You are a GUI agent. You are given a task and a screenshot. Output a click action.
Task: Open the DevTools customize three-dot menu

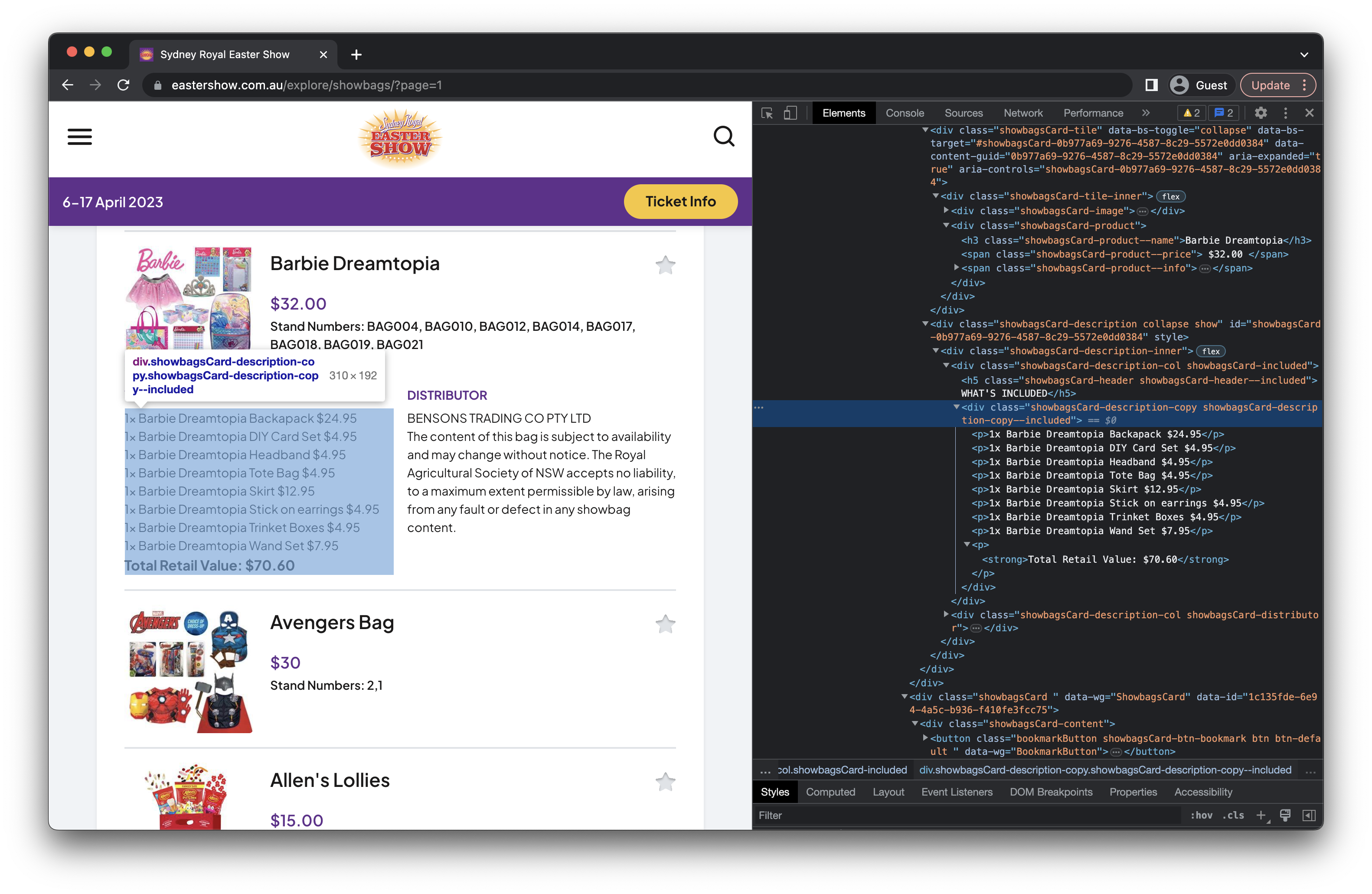1285,113
